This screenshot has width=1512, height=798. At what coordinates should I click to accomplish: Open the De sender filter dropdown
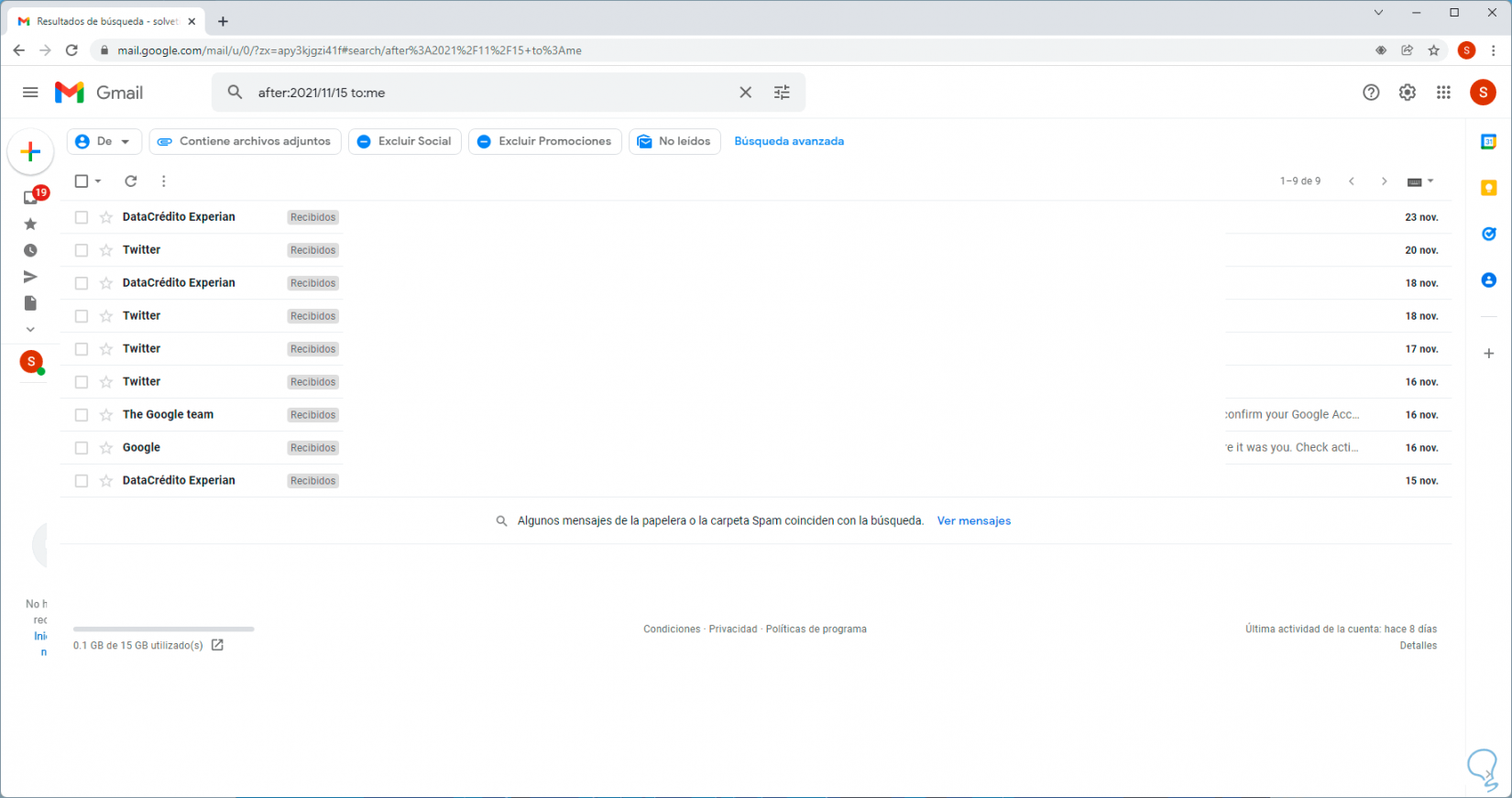point(104,141)
